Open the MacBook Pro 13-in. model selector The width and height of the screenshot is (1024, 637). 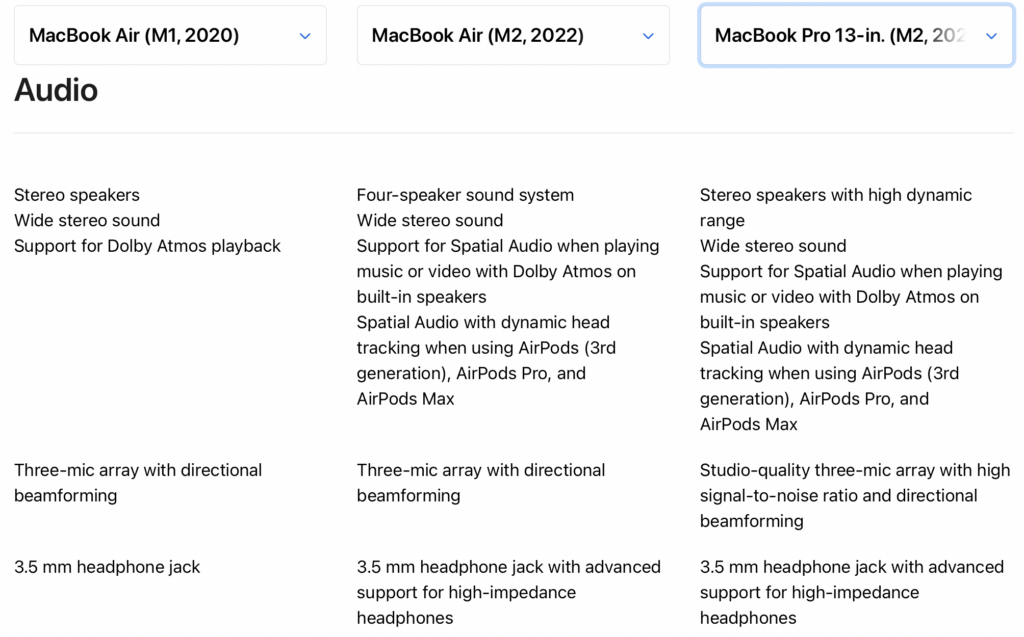840,36
